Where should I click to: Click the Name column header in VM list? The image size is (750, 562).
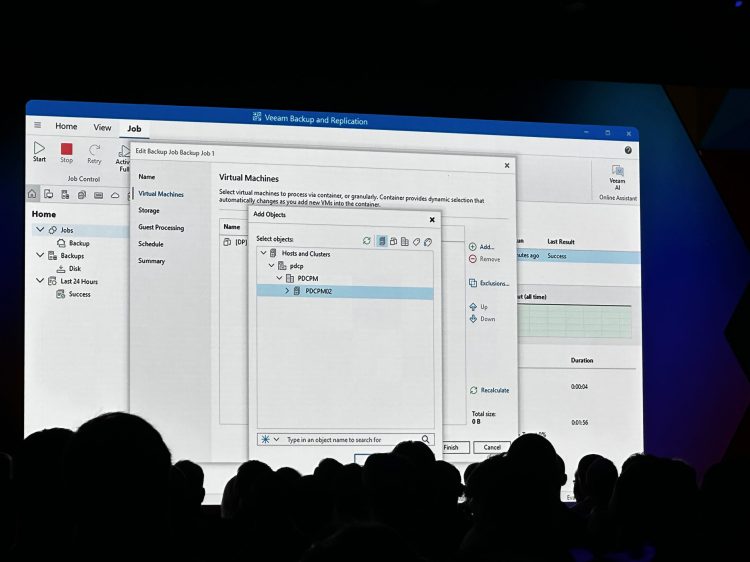pyautogui.click(x=232, y=227)
